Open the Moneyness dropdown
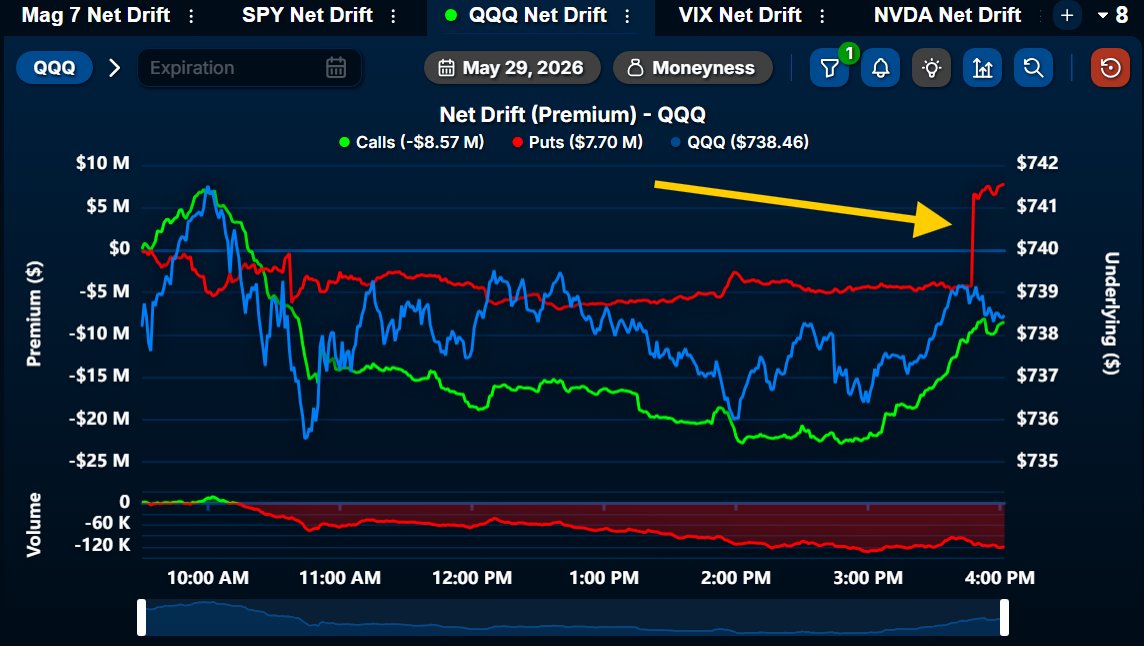1144x646 pixels. pos(692,68)
